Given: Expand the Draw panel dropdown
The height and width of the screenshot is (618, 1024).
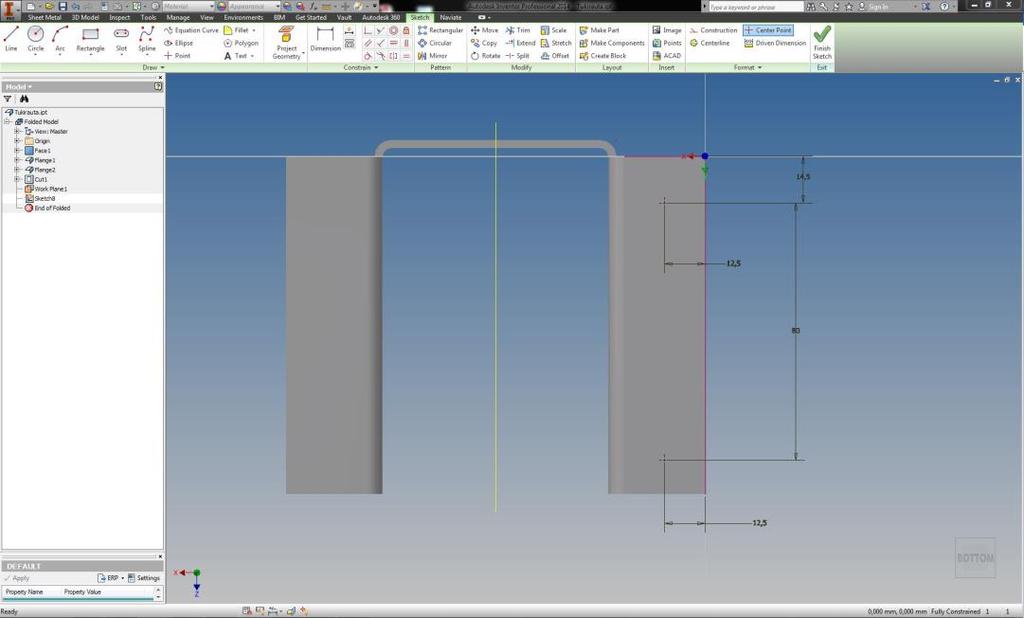Looking at the screenshot, I should (153, 67).
